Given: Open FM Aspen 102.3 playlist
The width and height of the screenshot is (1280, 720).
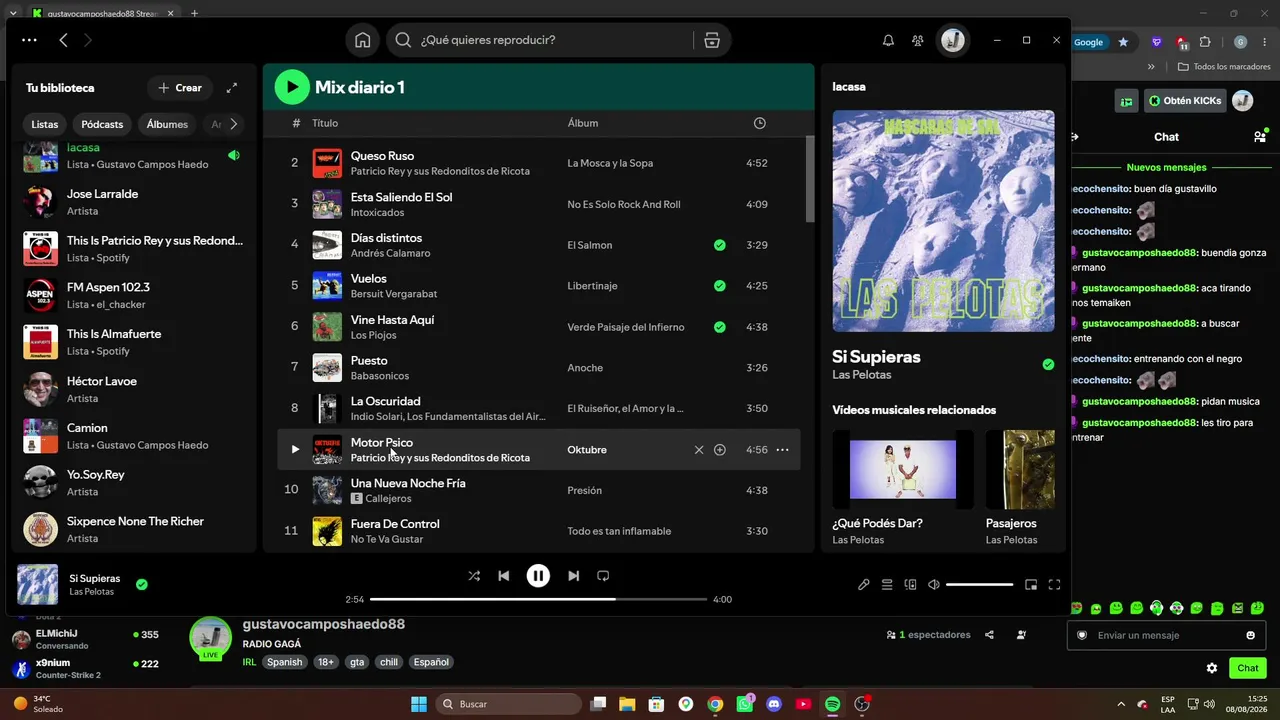Looking at the screenshot, I should [x=134, y=295].
